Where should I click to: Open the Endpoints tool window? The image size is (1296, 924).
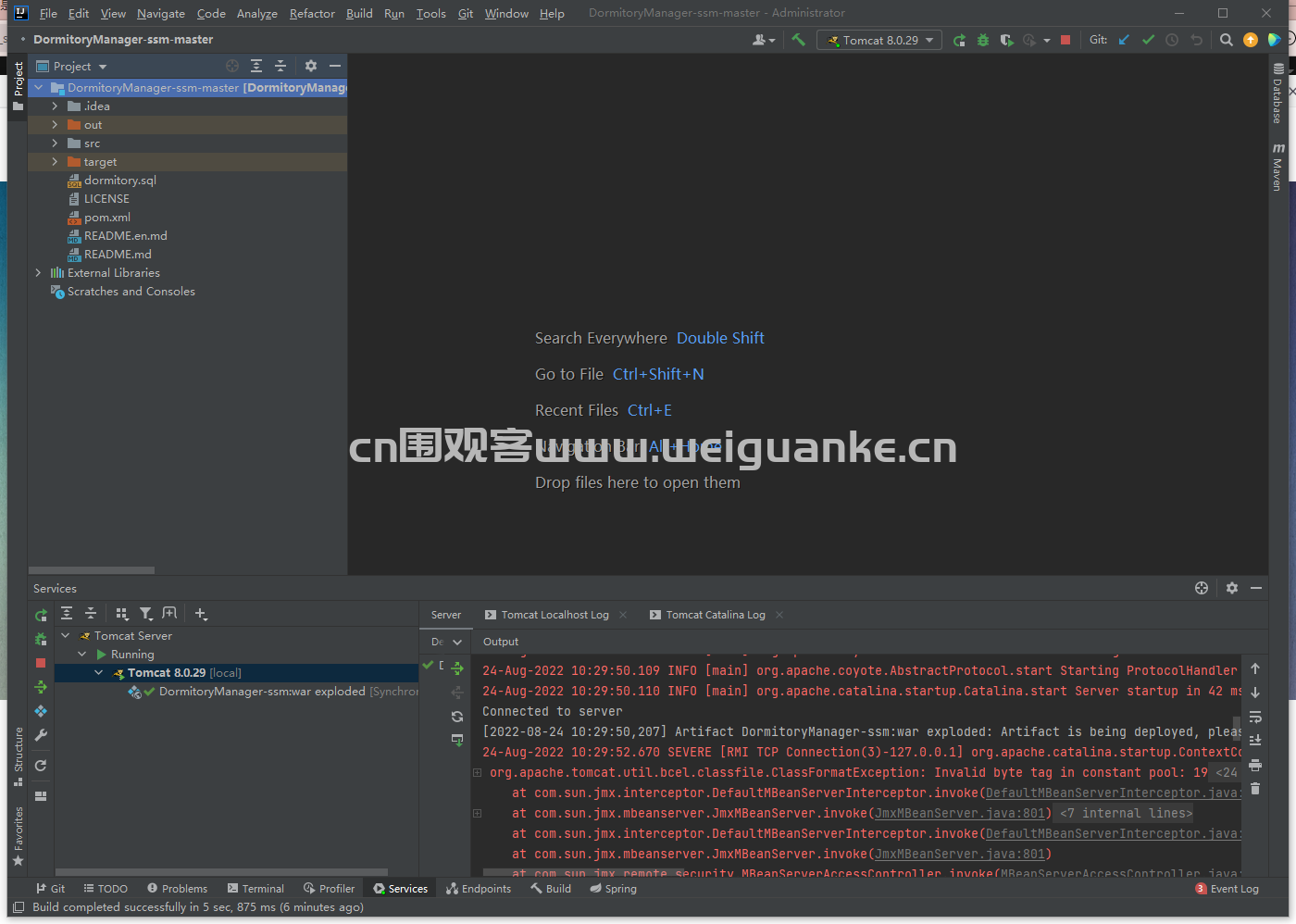479,889
